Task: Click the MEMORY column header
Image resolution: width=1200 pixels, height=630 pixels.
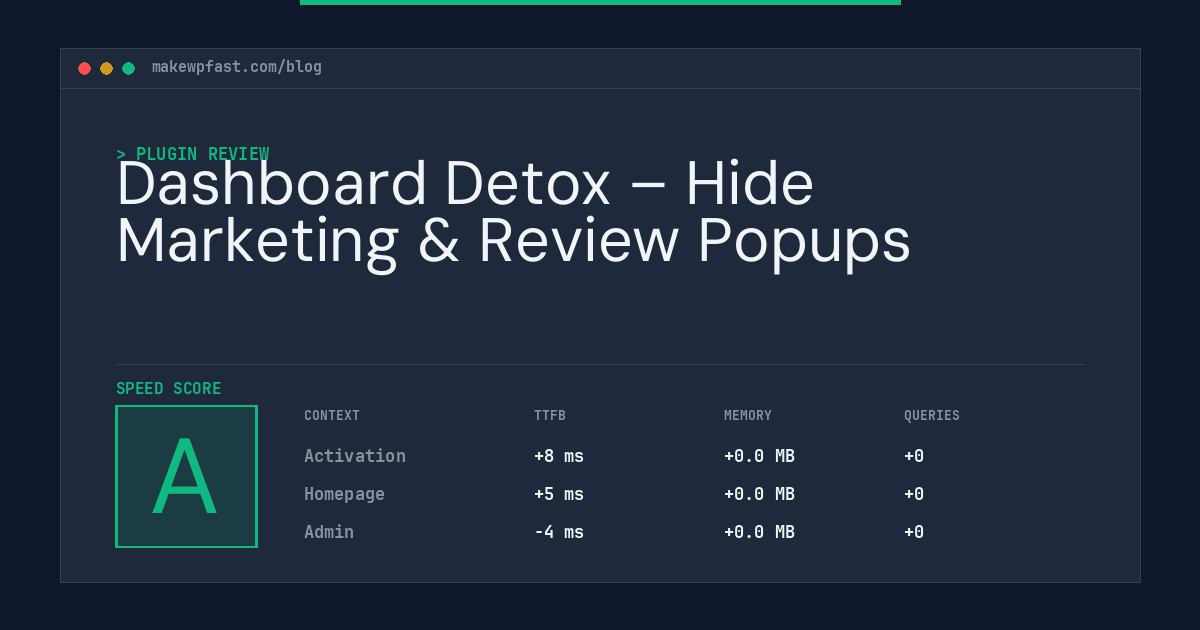Action: click(748, 416)
